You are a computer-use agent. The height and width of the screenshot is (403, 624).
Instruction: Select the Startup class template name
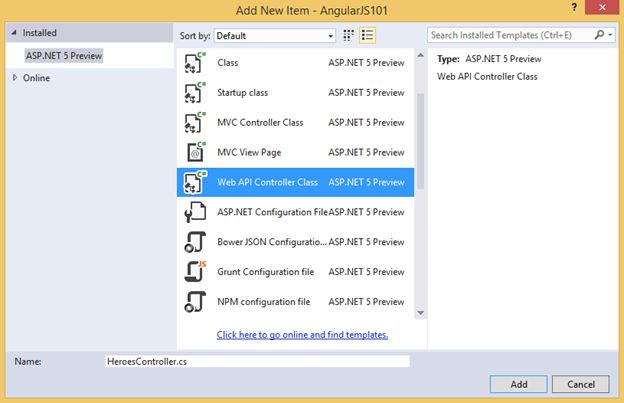(242, 93)
